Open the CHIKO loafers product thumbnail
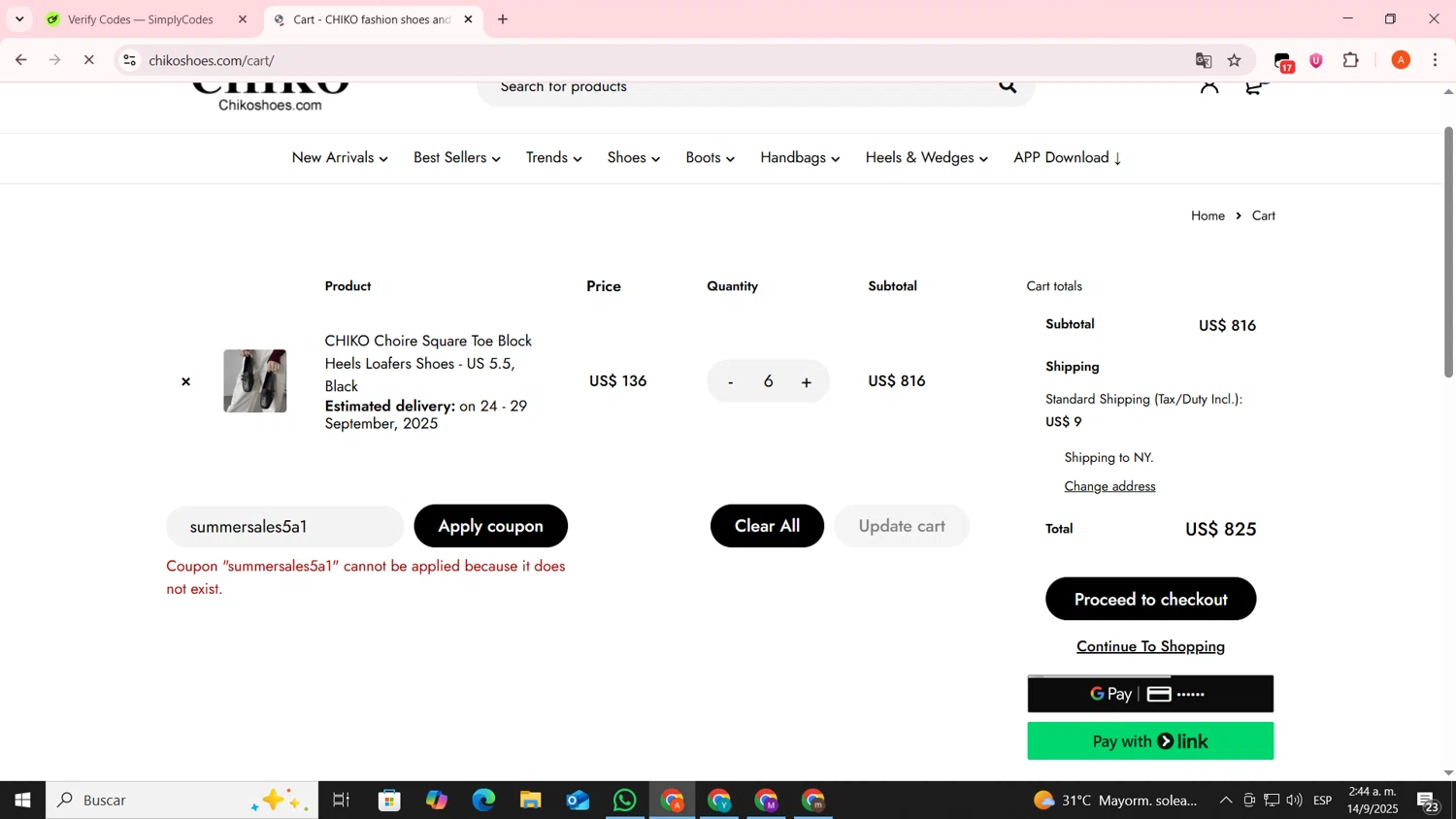The height and width of the screenshot is (819, 1456). [x=255, y=381]
